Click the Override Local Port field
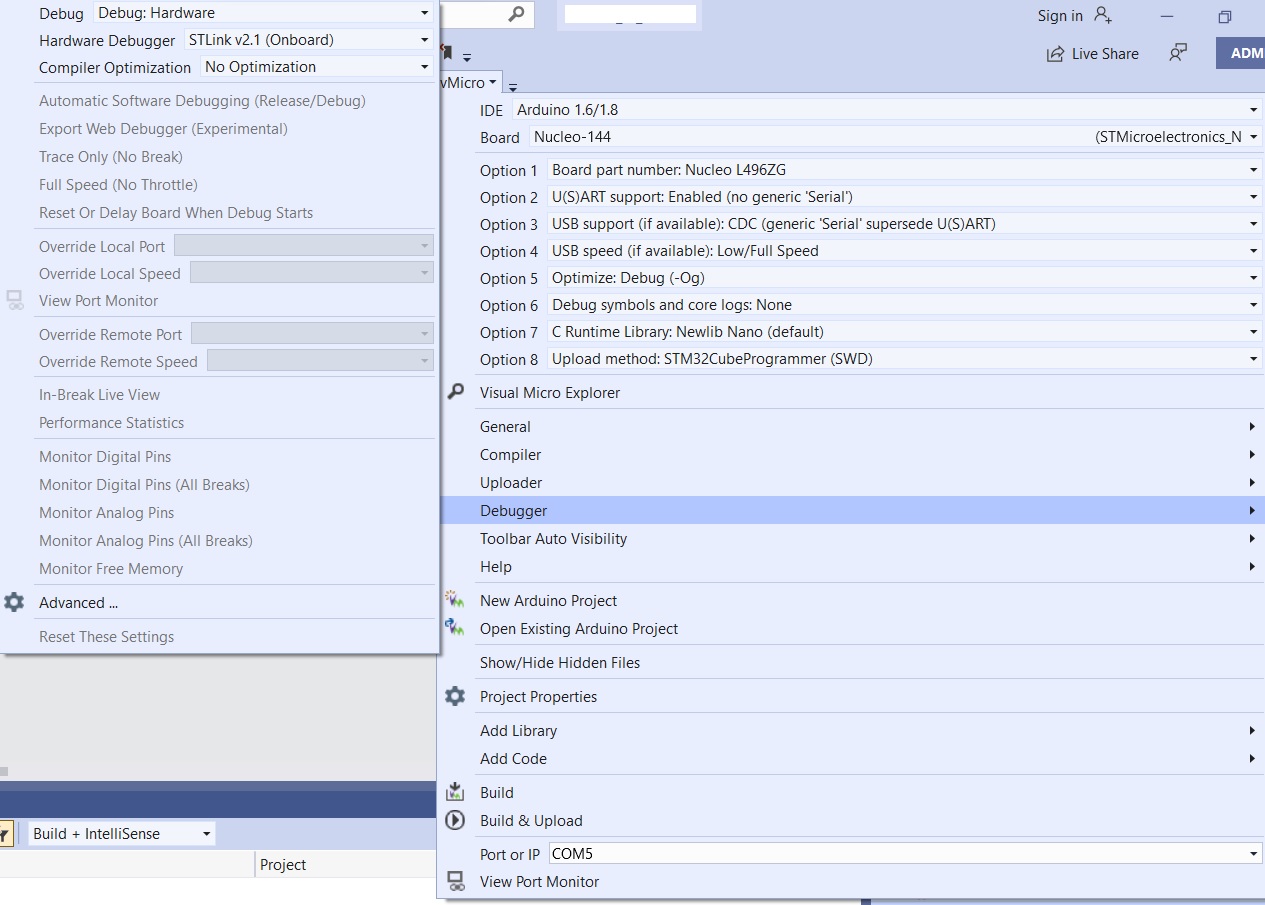The width and height of the screenshot is (1265, 905). (304, 245)
